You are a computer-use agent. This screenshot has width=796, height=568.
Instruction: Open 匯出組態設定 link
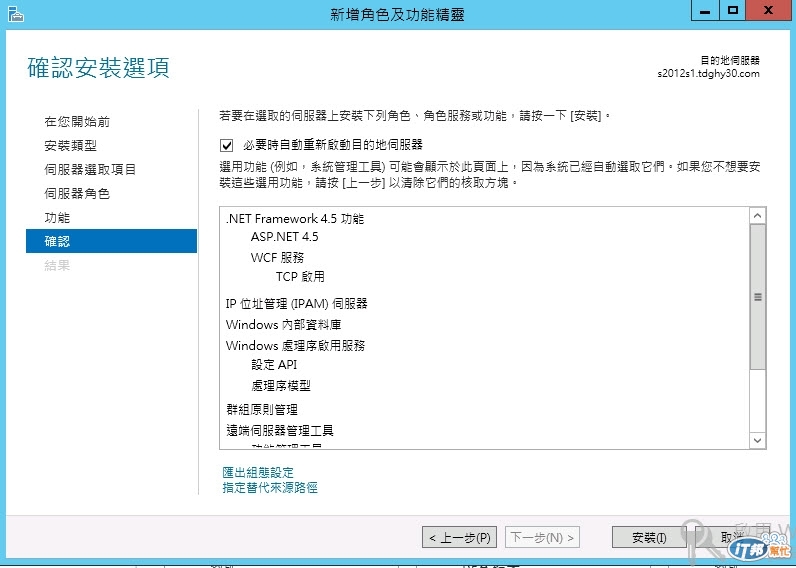[258, 473]
